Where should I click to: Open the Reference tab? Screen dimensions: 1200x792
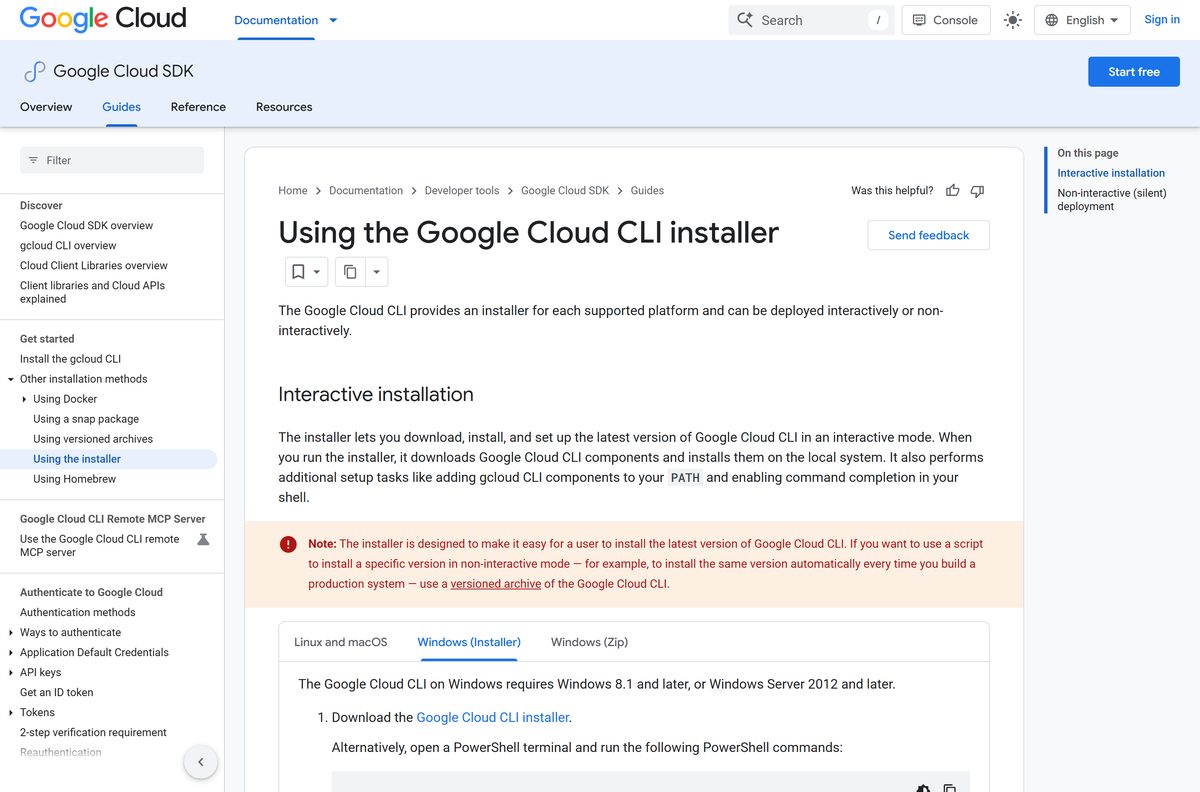click(x=198, y=107)
